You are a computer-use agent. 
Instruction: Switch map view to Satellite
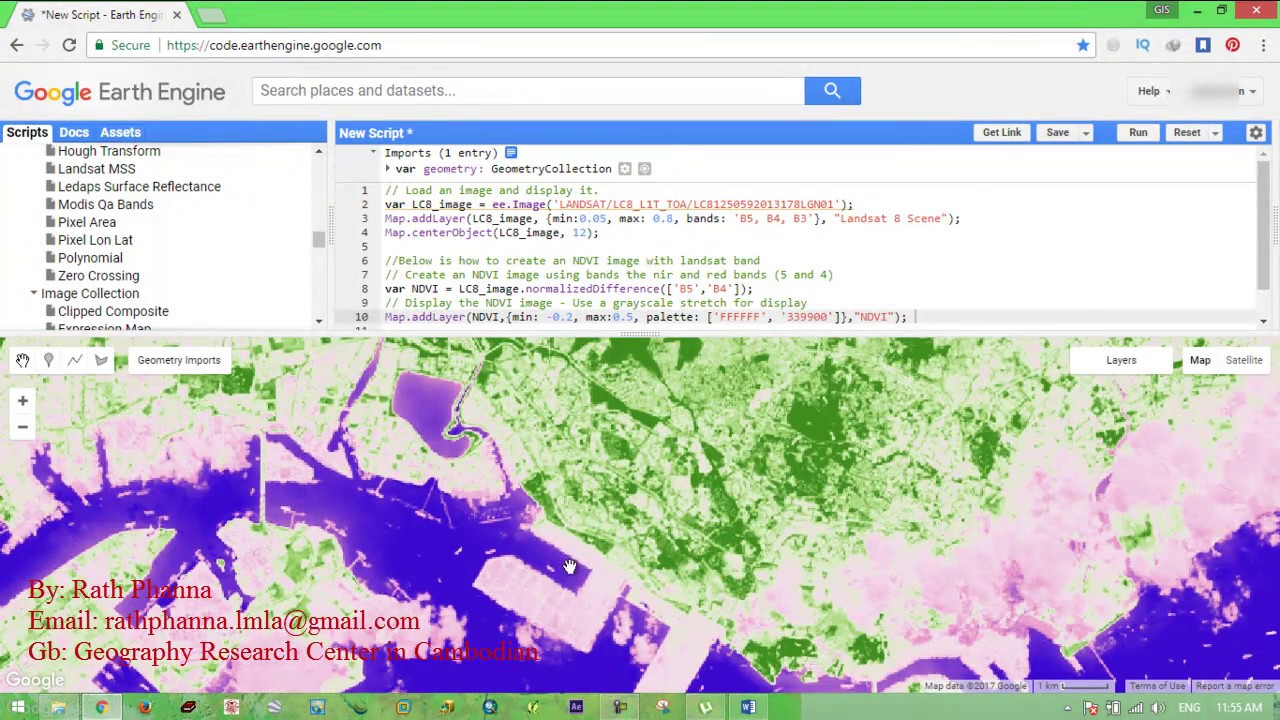coord(1244,360)
